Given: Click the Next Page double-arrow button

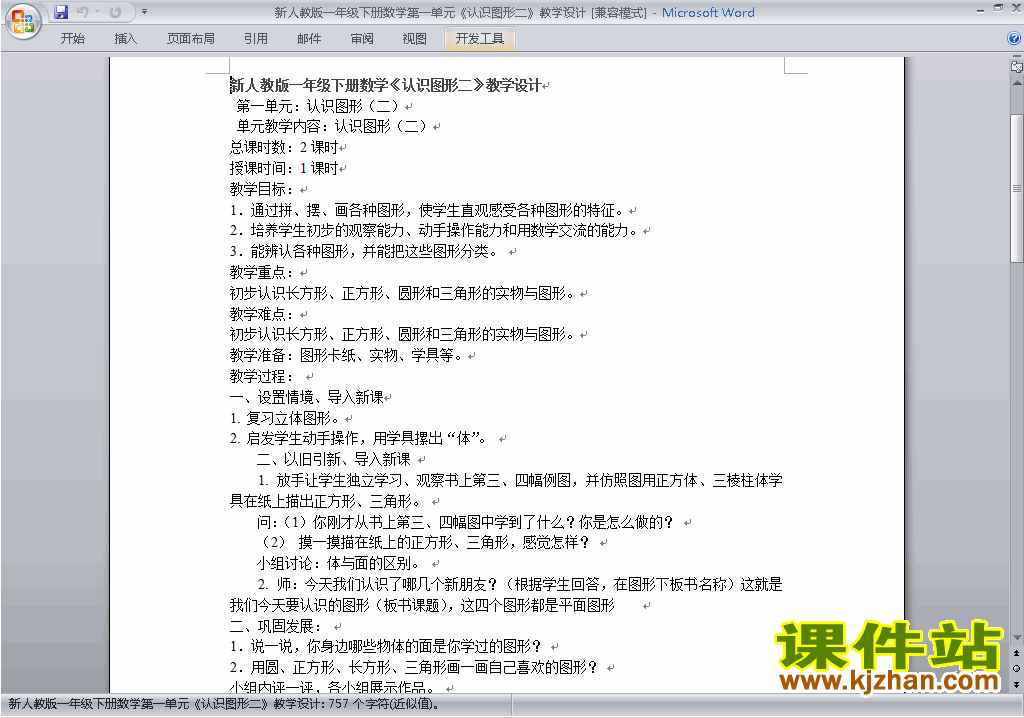Looking at the screenshot, I should coord(1016,684).
